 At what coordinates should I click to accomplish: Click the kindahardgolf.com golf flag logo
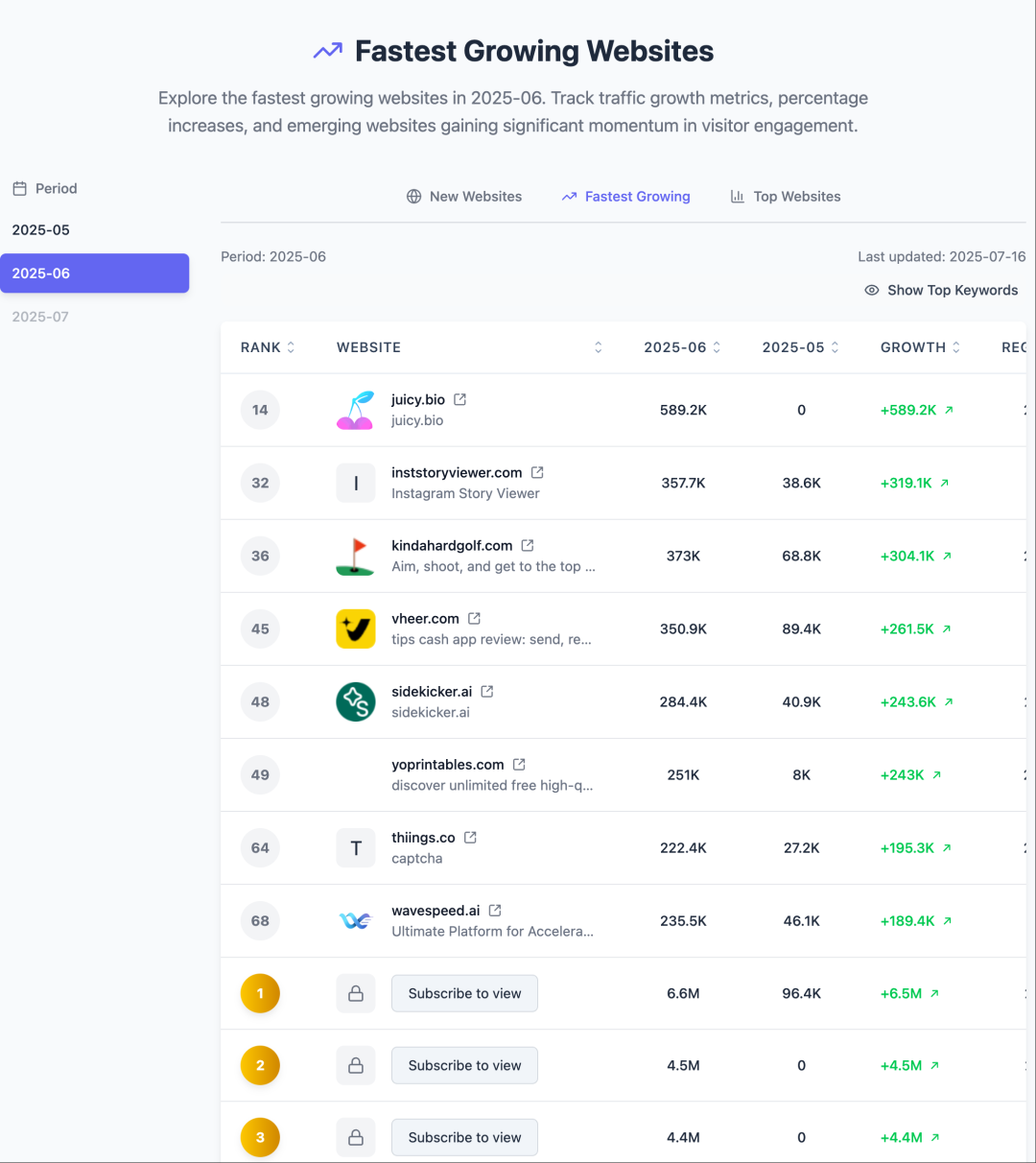pos(356,556)
